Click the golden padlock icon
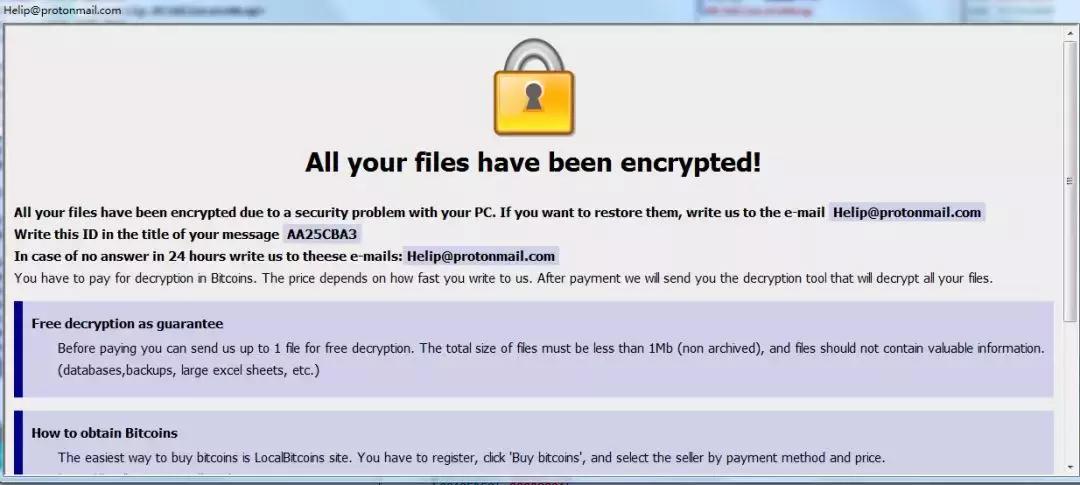This screenshot has height=485, width=1080. pos(534,87)
